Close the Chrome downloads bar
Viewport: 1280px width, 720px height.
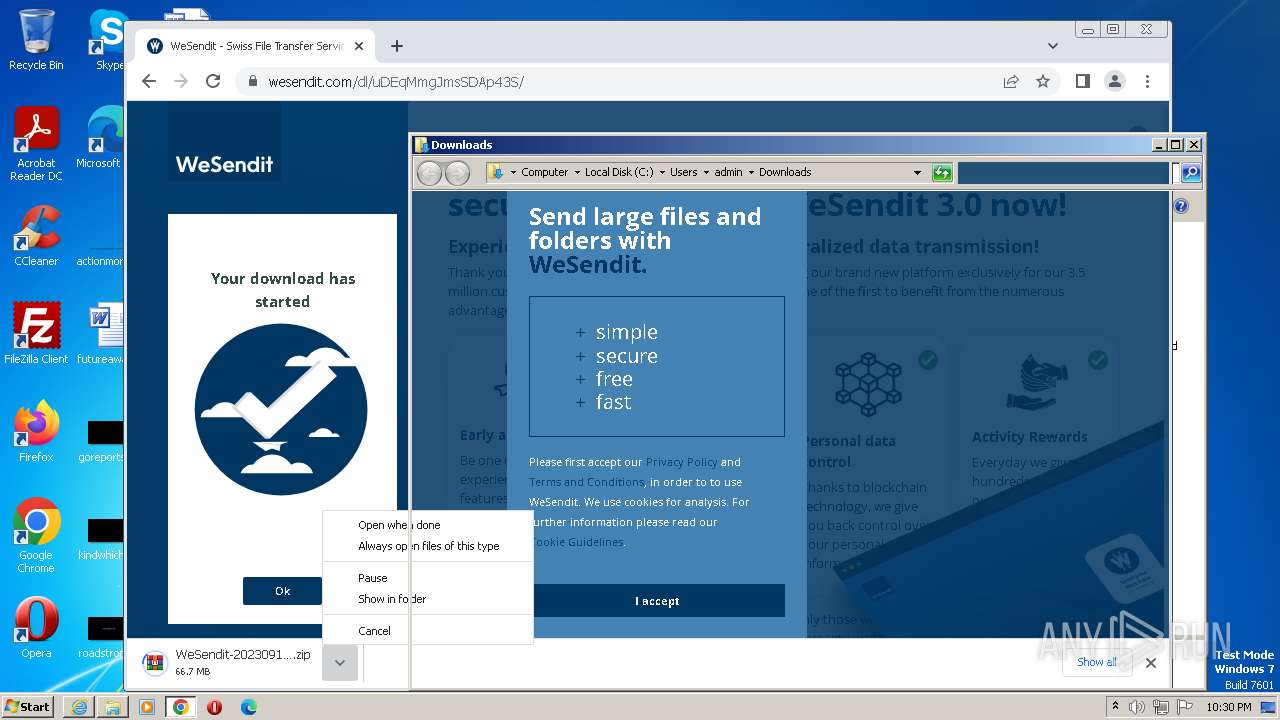pyautogui.click(x=1151, y=662)
